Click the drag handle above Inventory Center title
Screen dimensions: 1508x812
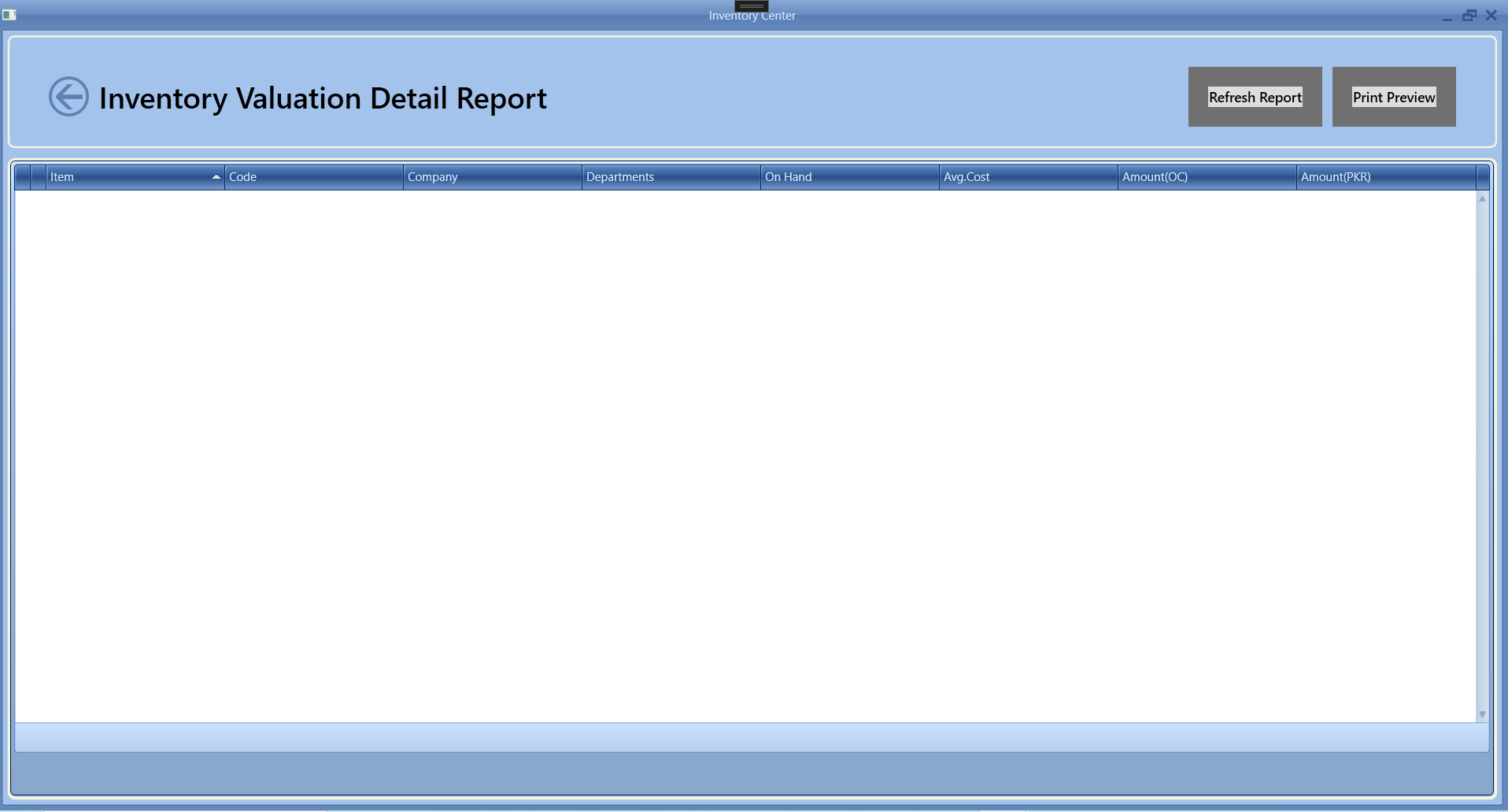(752, 6)
